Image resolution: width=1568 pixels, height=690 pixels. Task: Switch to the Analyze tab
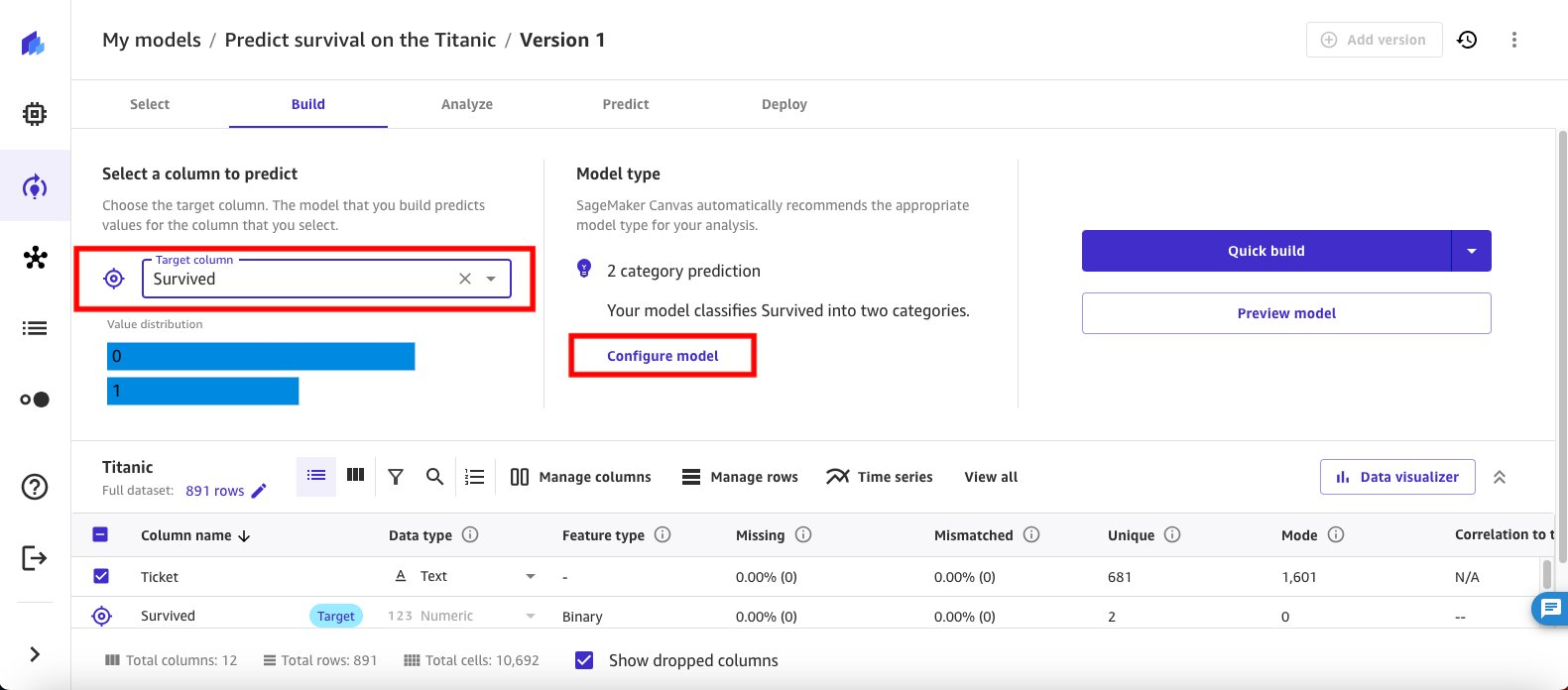pos(467,104)
